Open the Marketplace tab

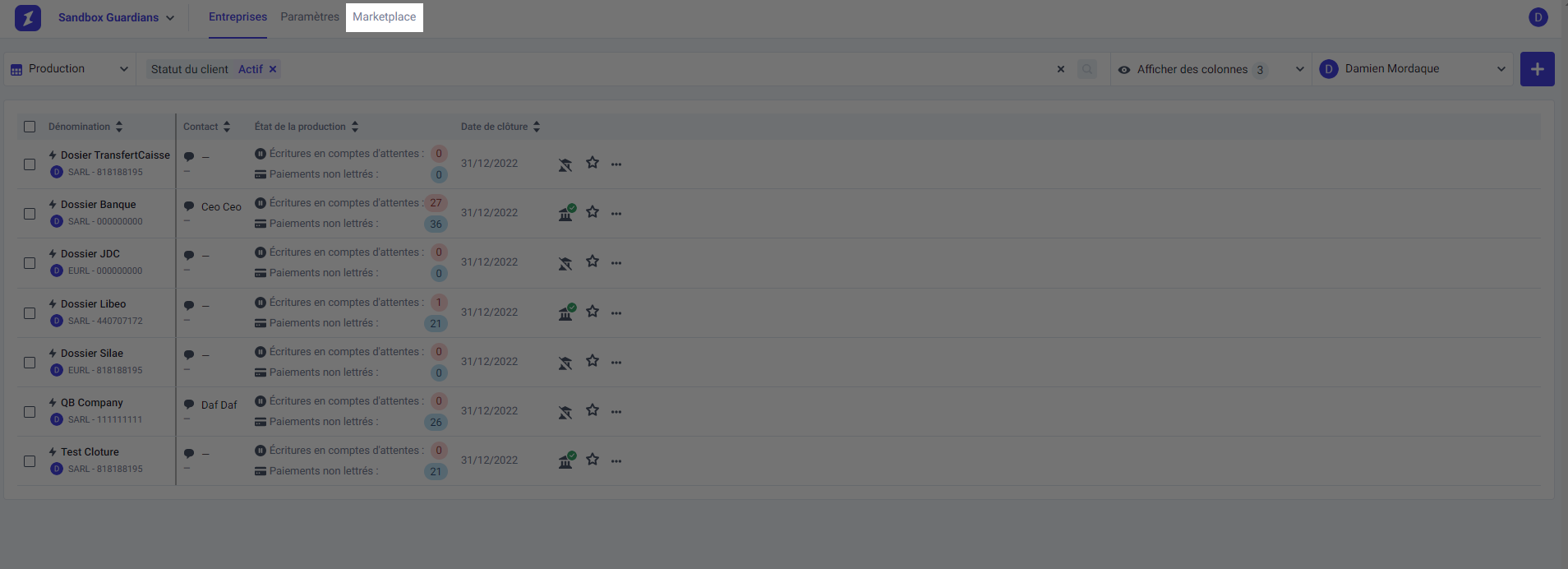coord(385,16)
